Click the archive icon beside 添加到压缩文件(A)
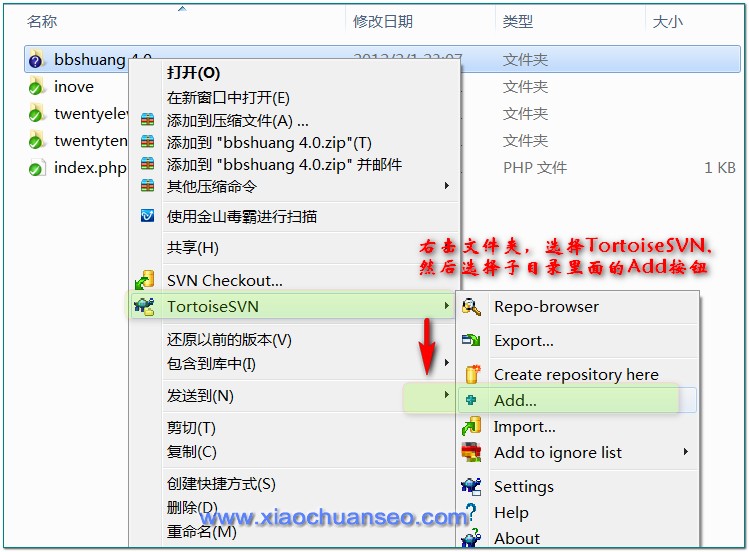Viewport: 749px width, 552px height. pyautogui.click(x=147, y=119)
